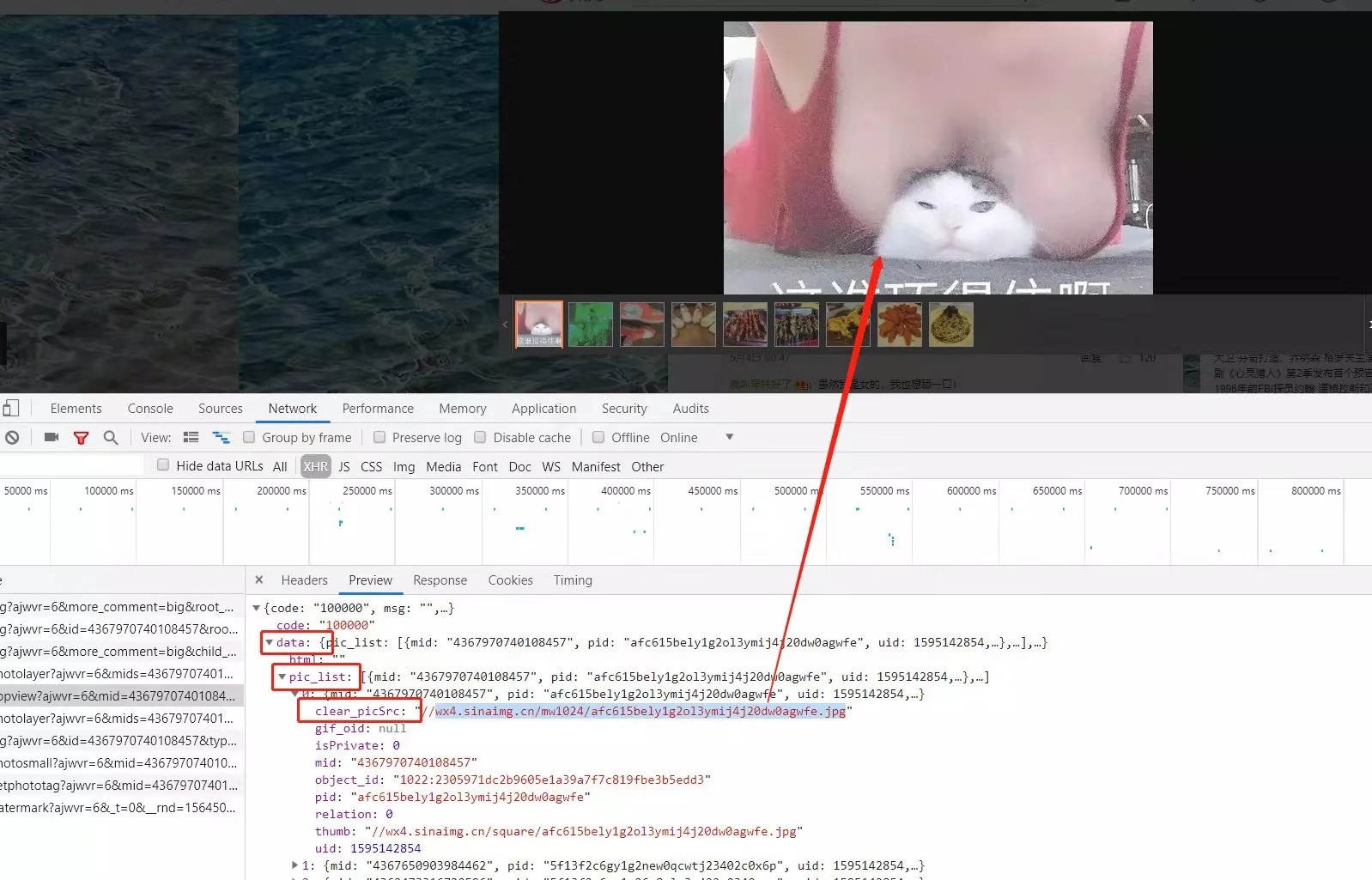Screen dimensions: 1372x880
Task: Open the Response tab
Action: (440, 580)
